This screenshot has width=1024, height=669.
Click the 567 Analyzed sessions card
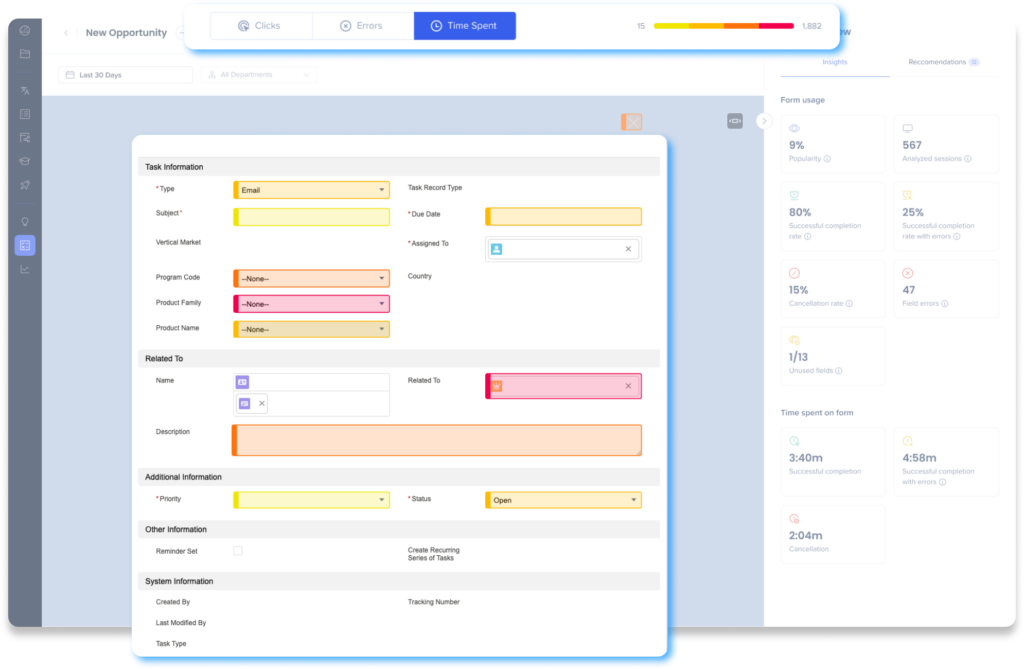(x=946, y=144)
